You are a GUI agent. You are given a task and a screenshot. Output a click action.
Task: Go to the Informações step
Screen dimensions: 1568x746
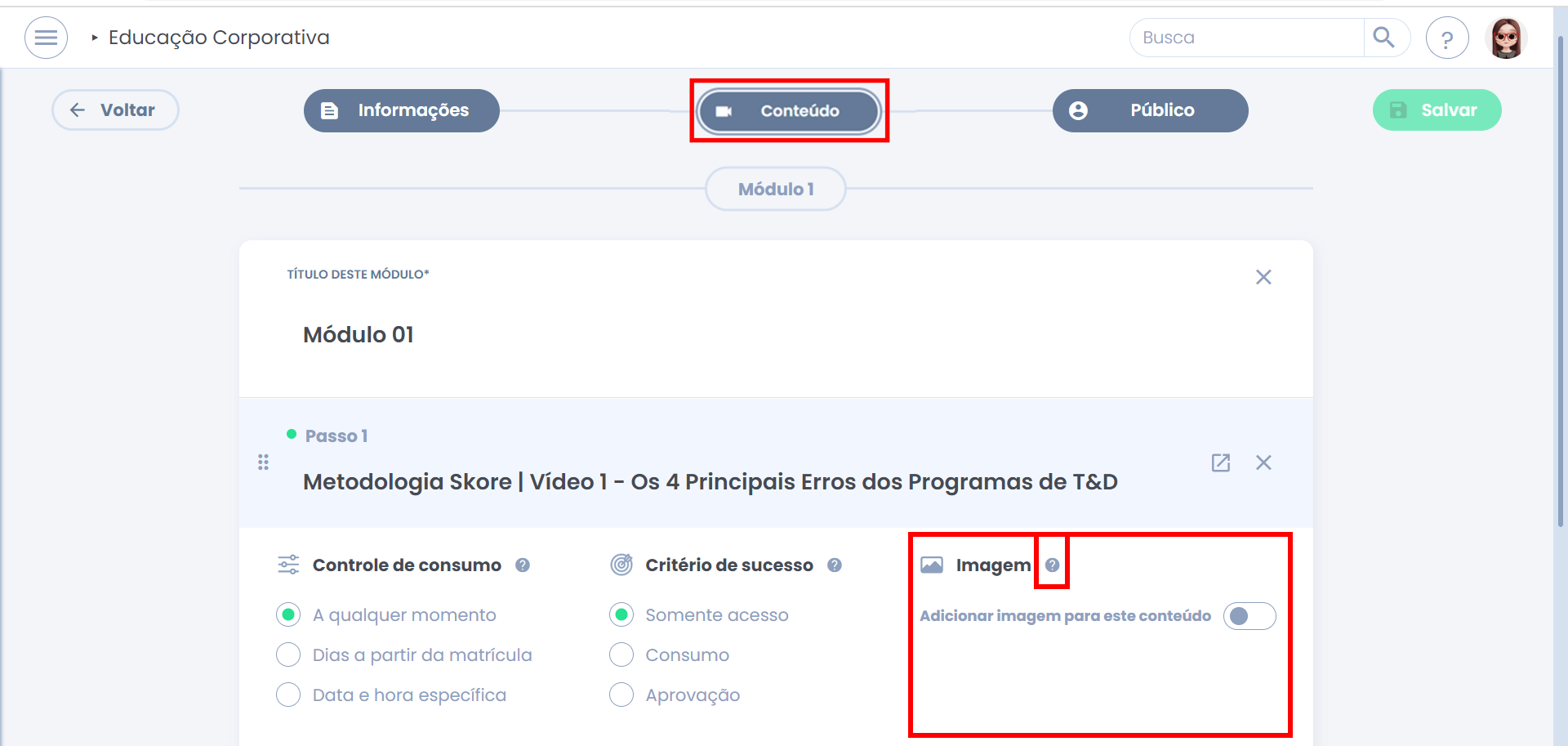click(x=402, y=110)
